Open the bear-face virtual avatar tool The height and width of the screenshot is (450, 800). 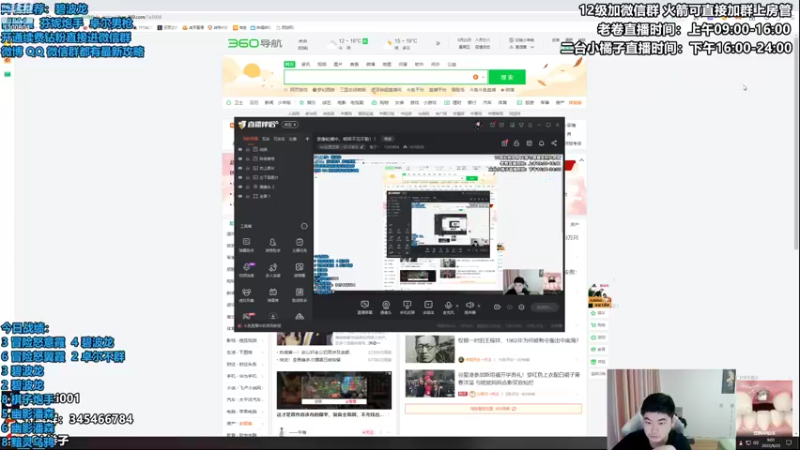[x=246, y=294]
